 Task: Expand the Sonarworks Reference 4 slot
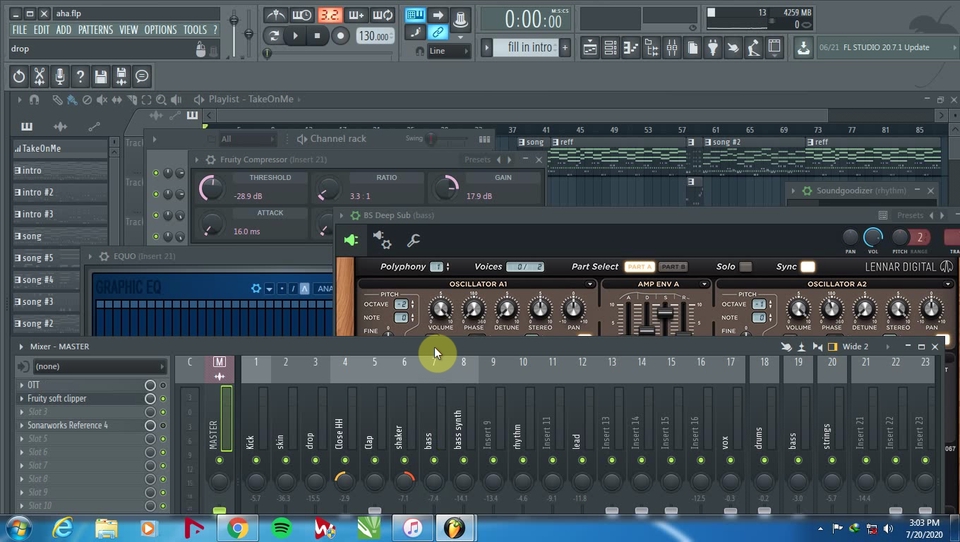click(x=22, y=425)
